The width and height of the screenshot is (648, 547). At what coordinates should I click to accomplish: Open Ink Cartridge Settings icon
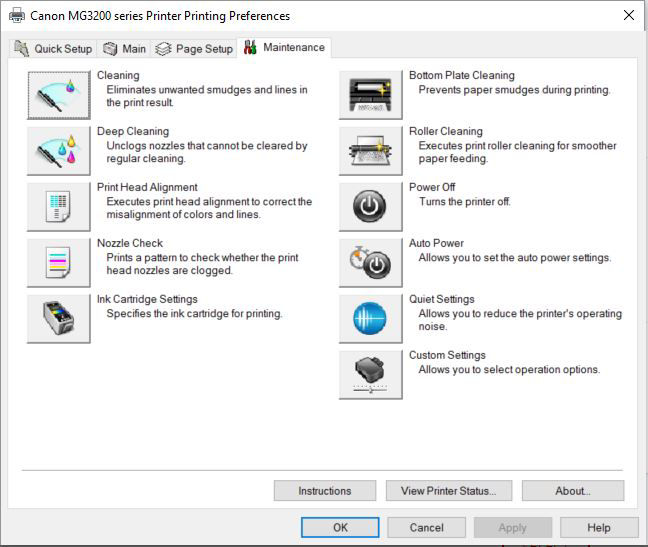pos(58,319)
